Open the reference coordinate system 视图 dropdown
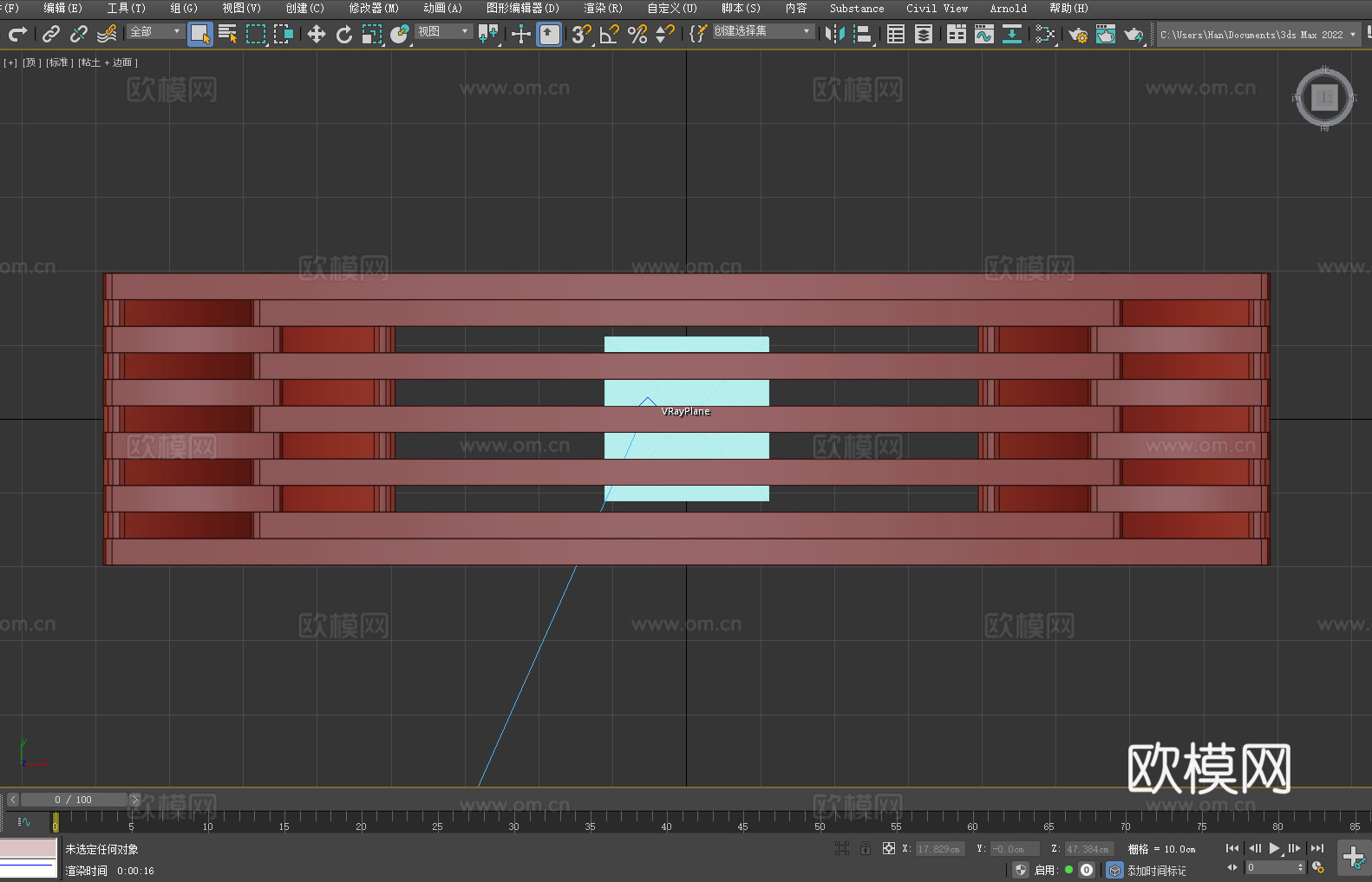This screenshot has height=882, width=1372. [443, 31]
